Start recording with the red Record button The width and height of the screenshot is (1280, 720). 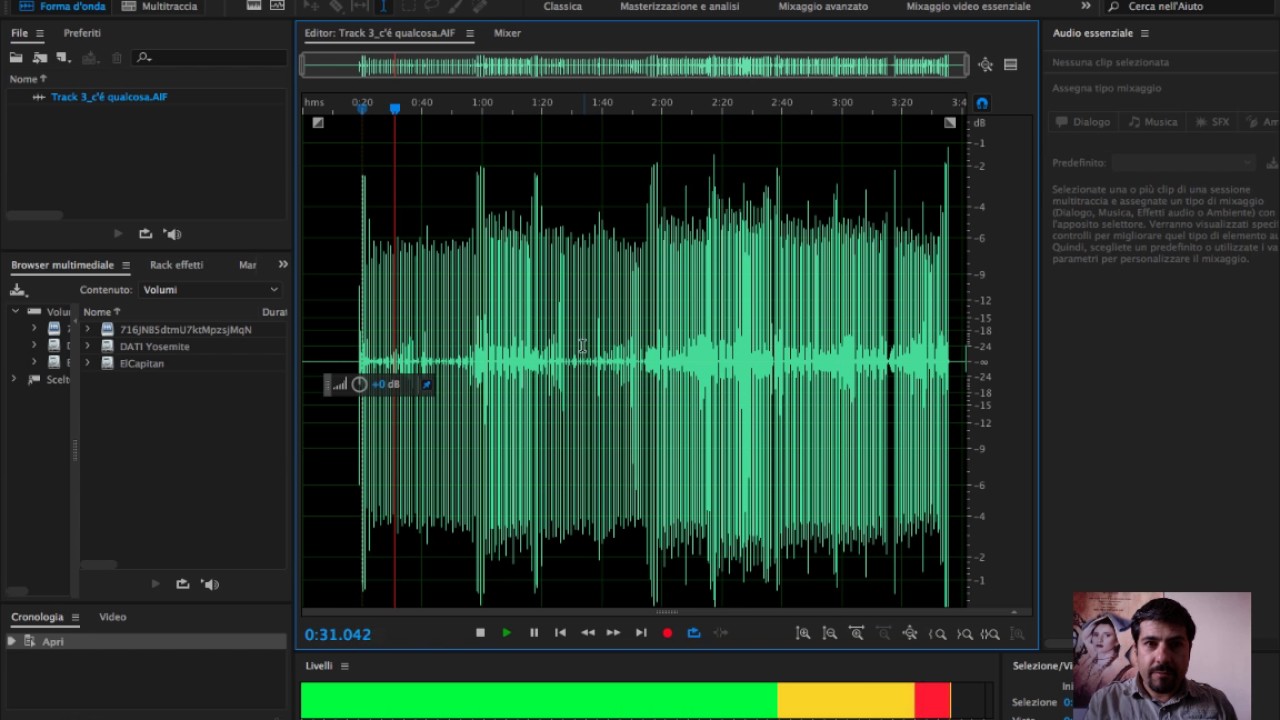pos(667,633)
